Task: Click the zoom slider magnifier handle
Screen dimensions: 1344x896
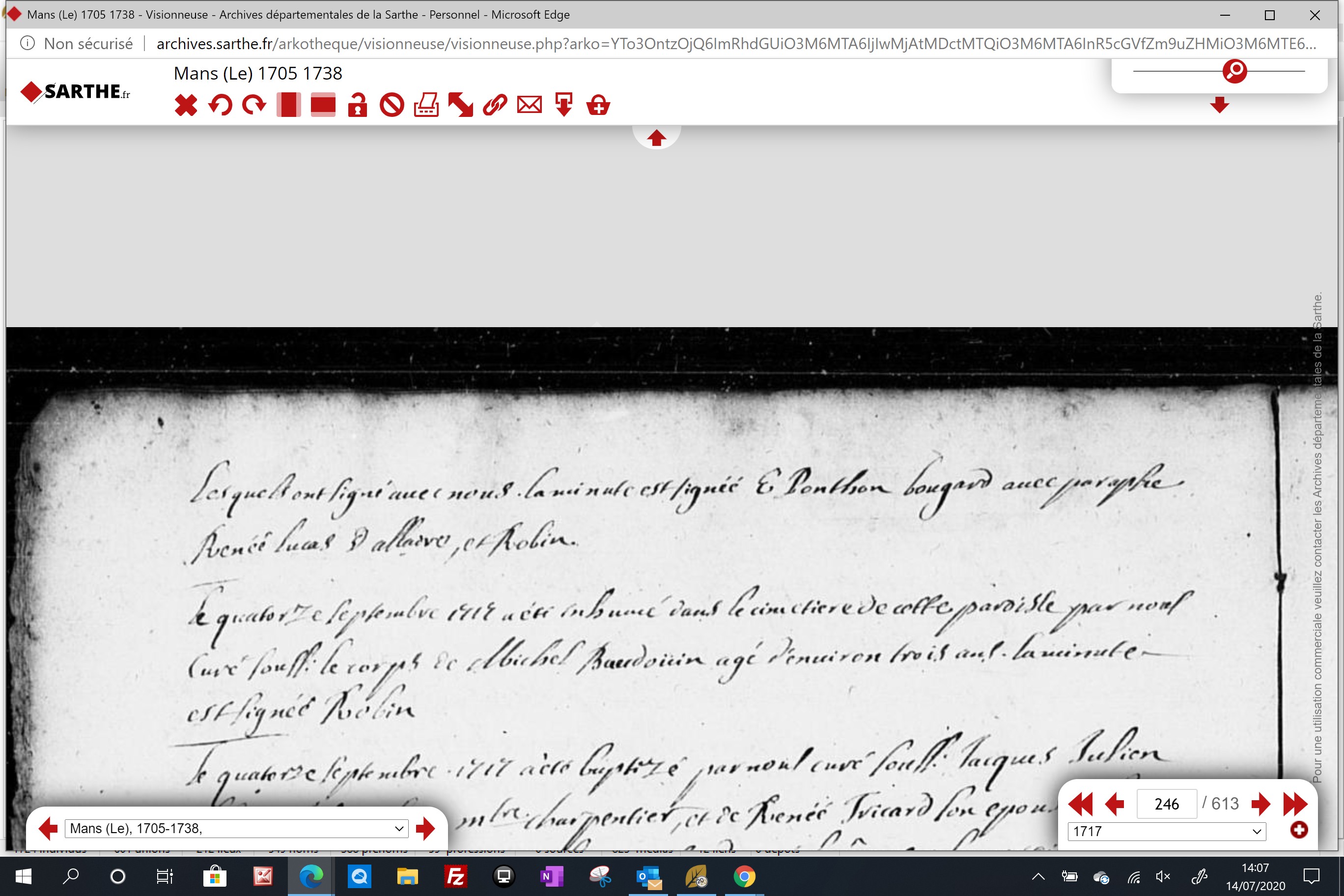Action: pos(1234,71)
